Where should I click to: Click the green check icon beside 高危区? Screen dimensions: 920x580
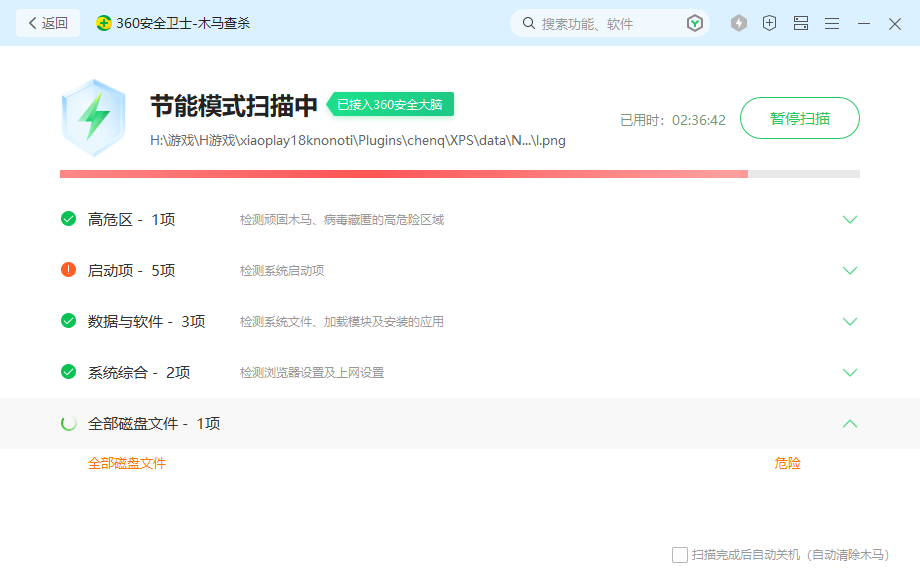(69, 219)
